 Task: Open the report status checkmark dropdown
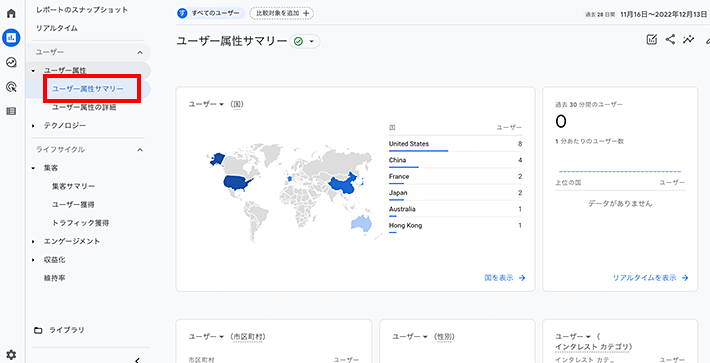tap(304, 42)
